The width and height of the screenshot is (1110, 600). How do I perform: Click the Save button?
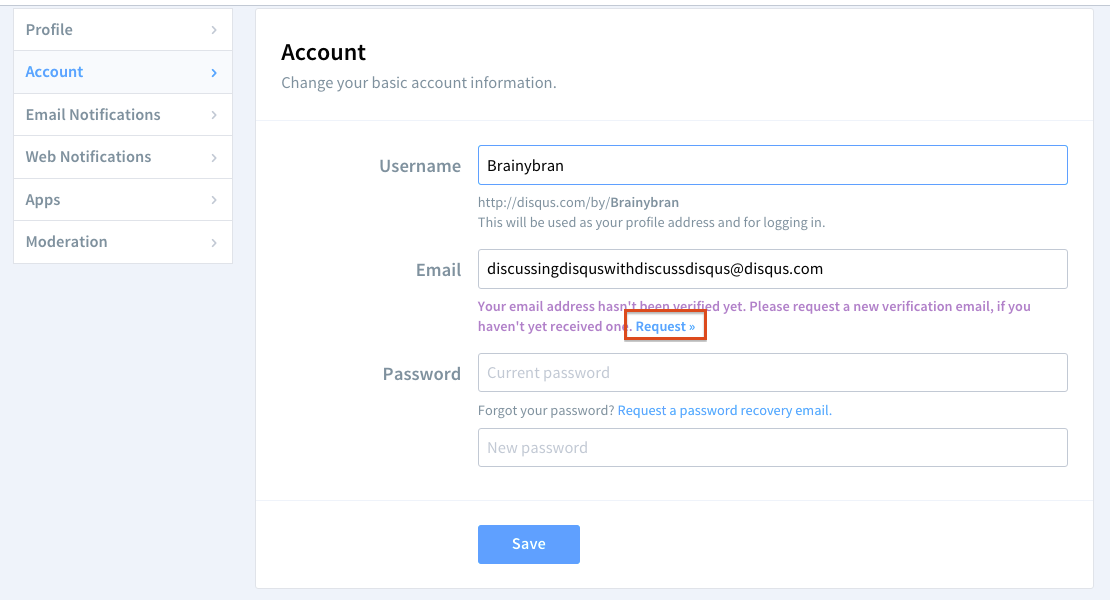point(528,544)
